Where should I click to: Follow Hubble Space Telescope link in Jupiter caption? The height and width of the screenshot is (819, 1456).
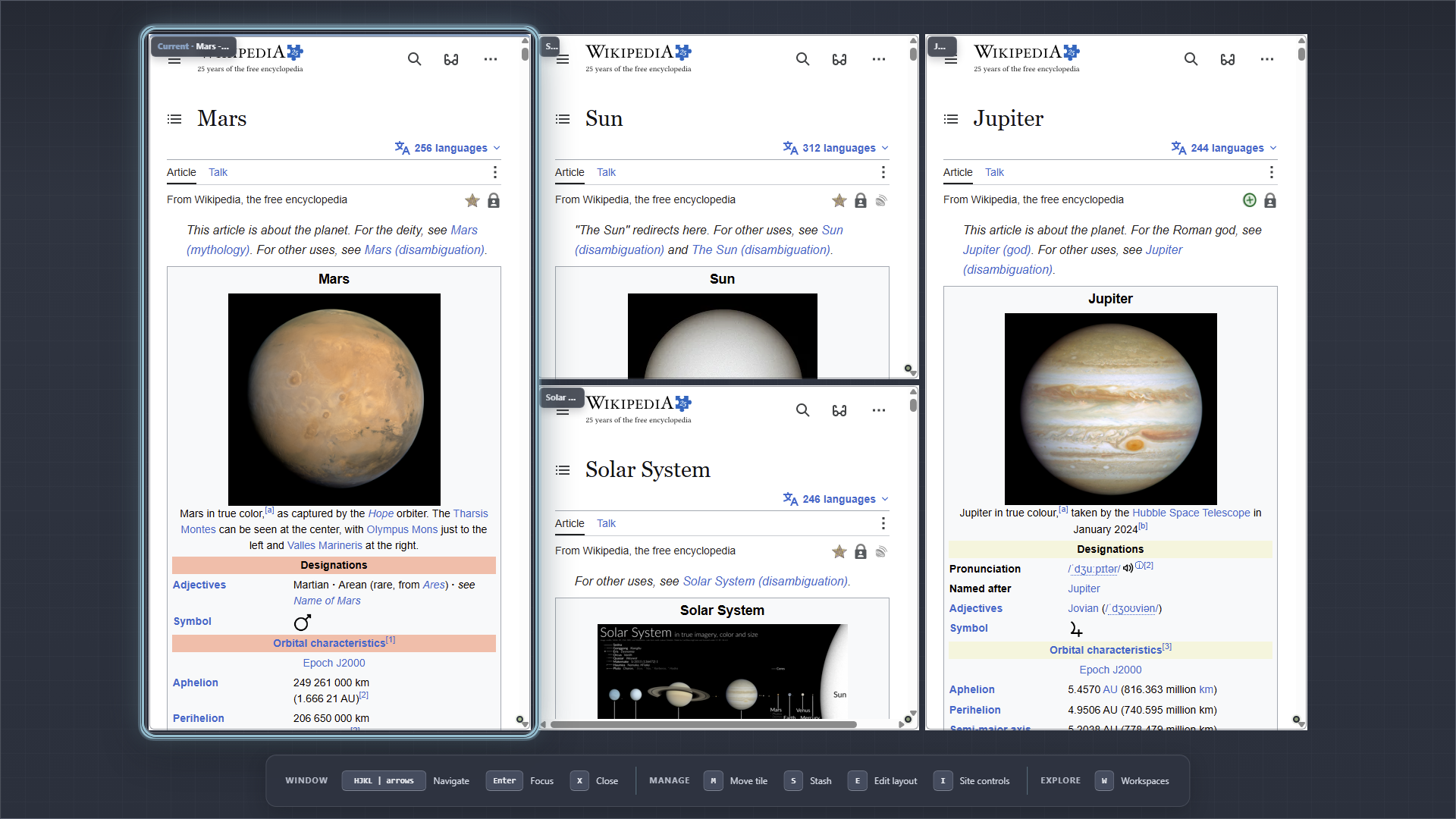tap(1191, 513)
